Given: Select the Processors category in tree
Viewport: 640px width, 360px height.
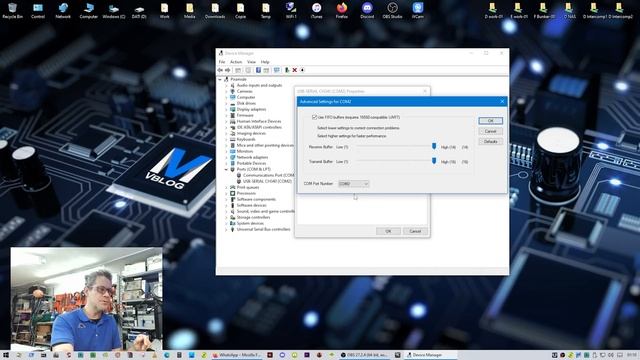Looking at the screenshot, I should (x=246, y=193).
